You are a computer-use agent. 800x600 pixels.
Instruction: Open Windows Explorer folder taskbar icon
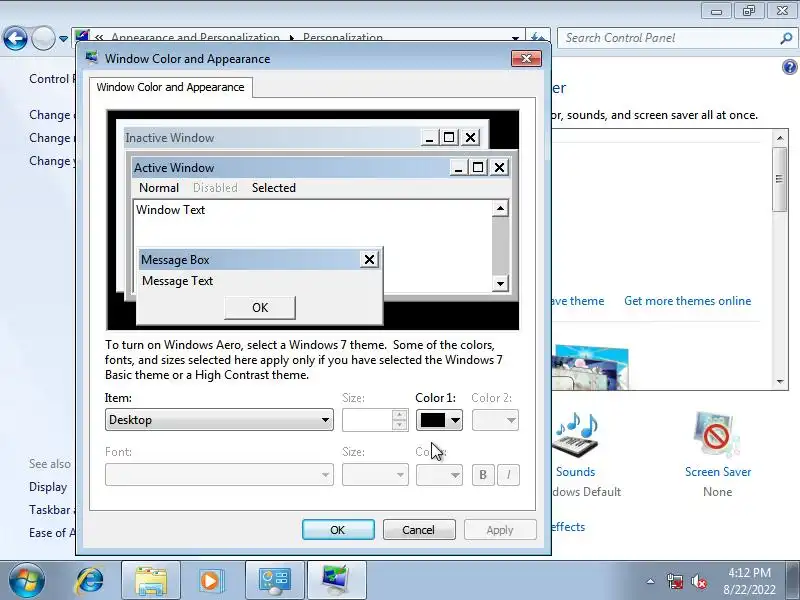click(x=151, y=581)
